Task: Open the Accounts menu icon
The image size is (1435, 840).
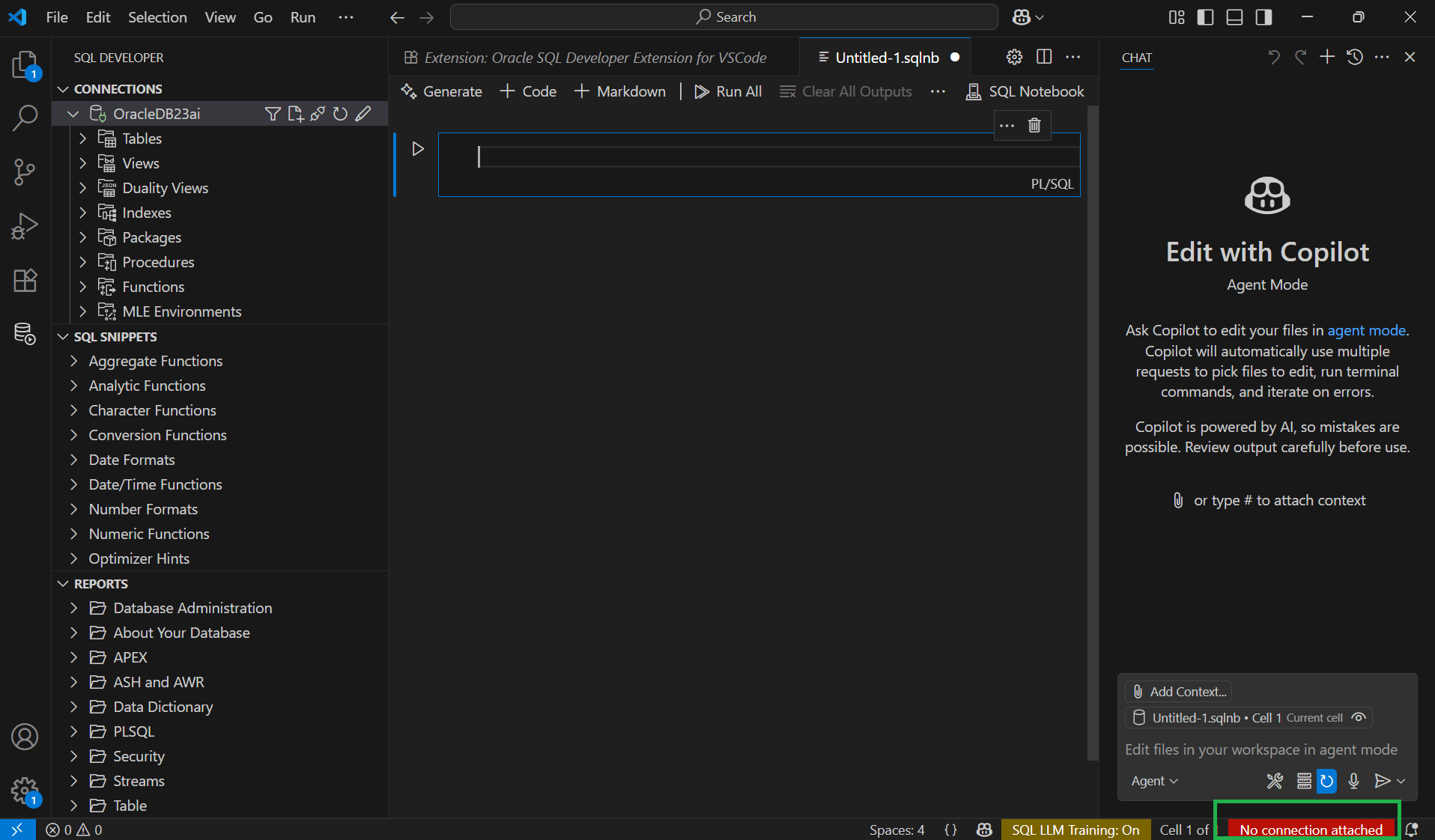Action: pyautogui.click(x=25, y=737)
